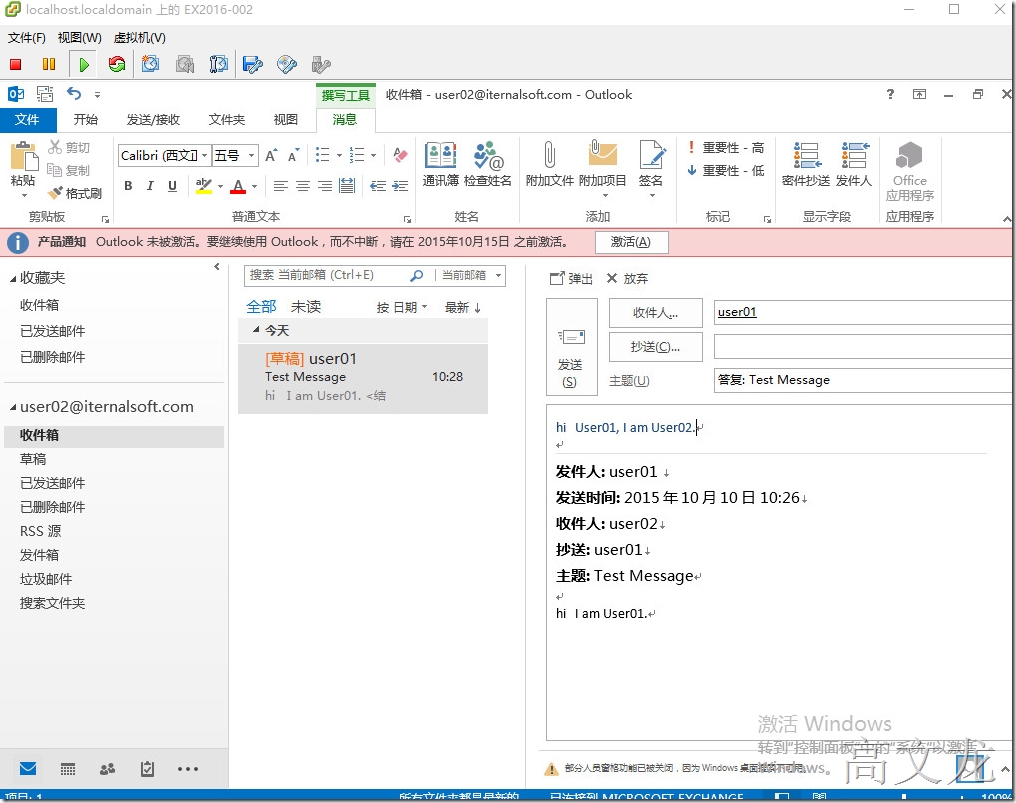Image resolution: width=1016 pixels, height=803 pixels.
Task: Open Mail view in navigation bar
Action: 28,769
